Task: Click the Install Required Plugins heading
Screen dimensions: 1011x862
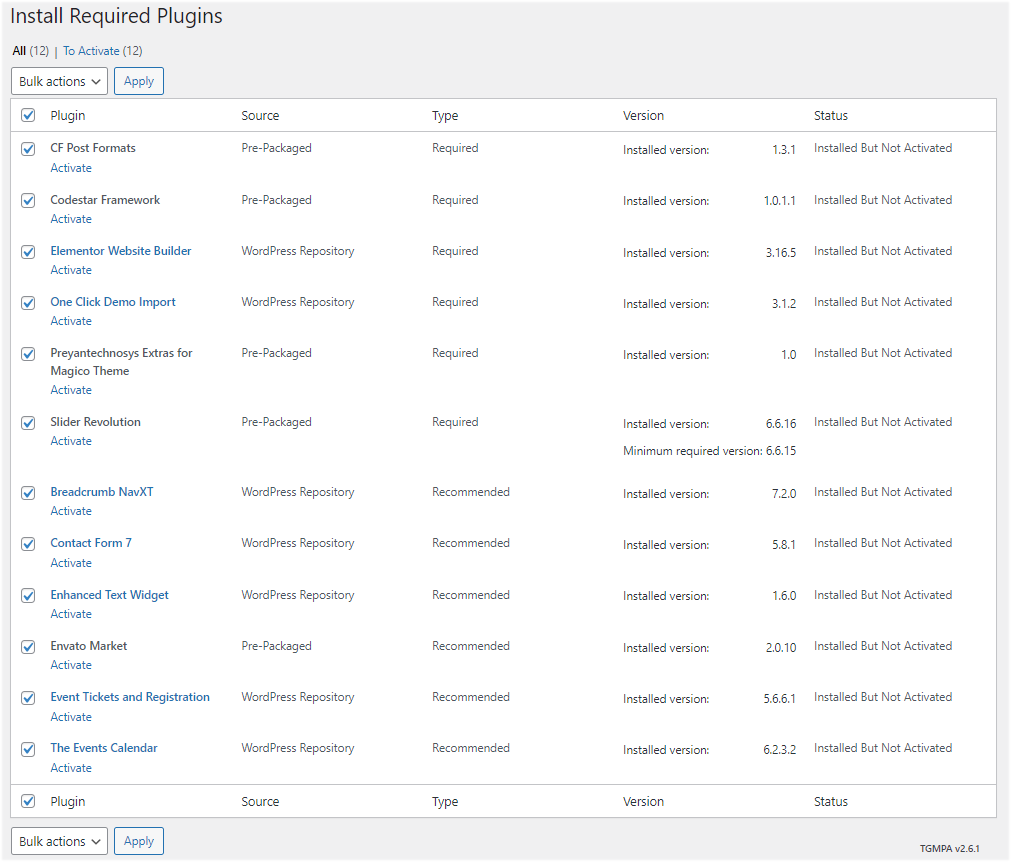Action: 117,16
